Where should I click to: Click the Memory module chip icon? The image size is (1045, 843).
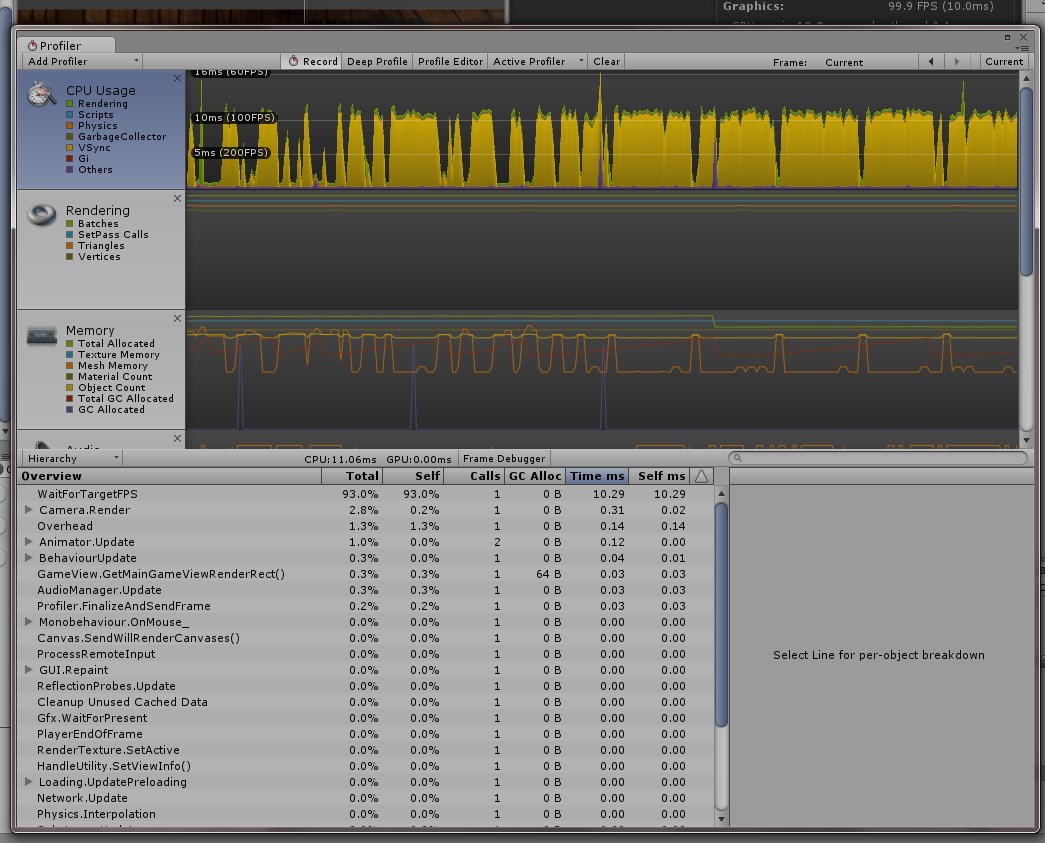point(40,335)
